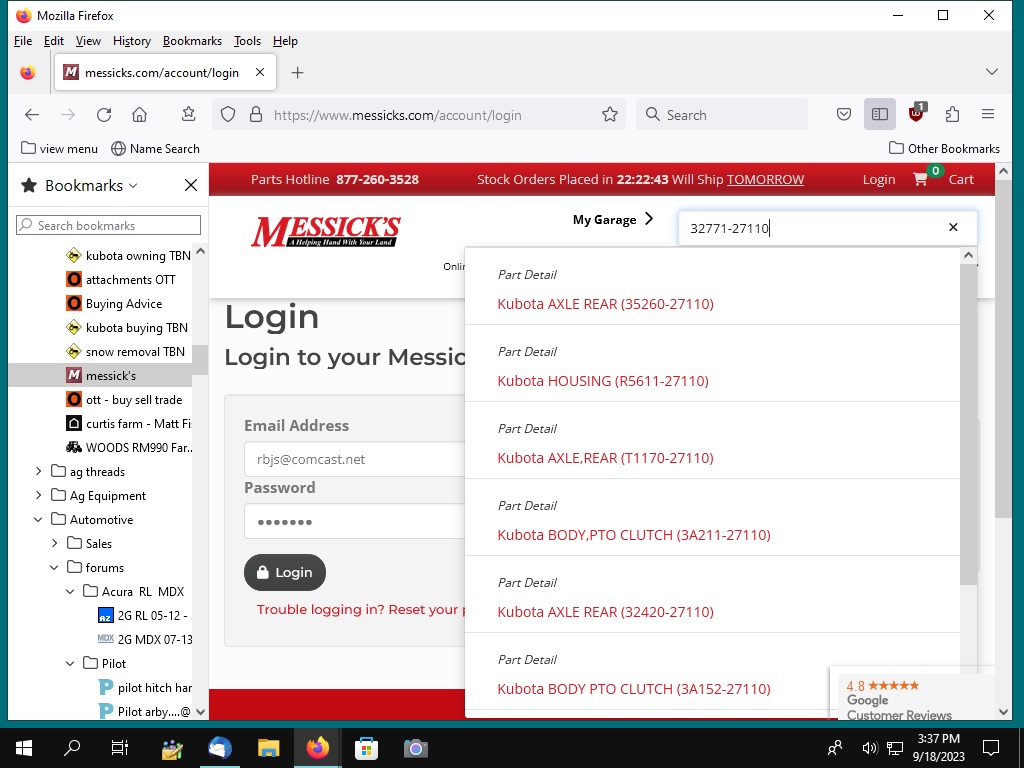View site security padlock information

[x=256, y=115]
